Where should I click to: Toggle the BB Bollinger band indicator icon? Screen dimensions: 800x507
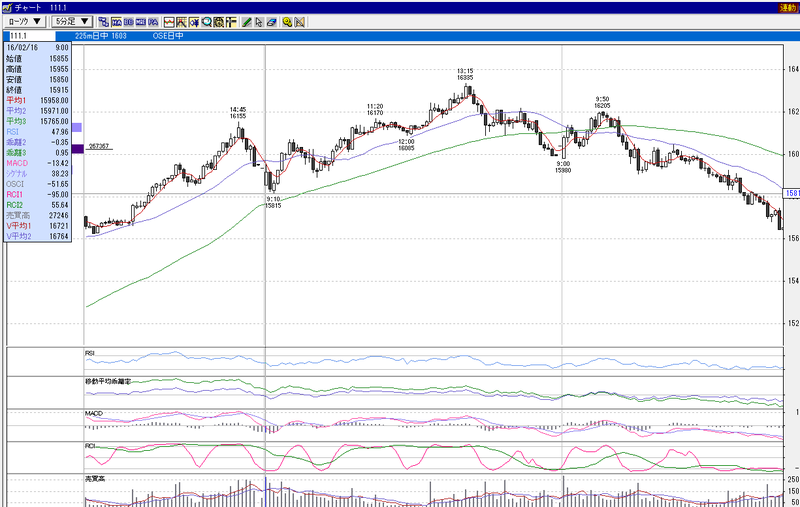pyautogui.click(x=129, y=22)
